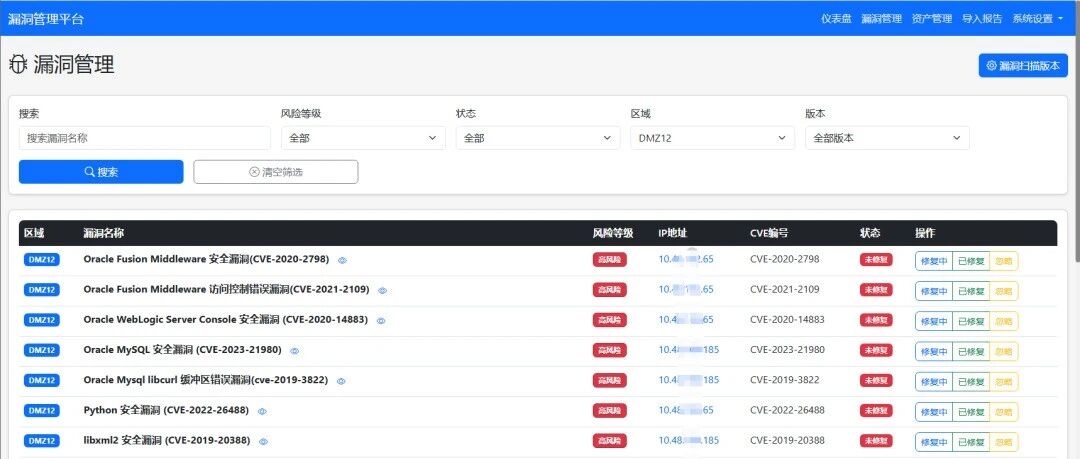Click 未修复 badge in CVE-2019-3822 row
This screenshot has width=1080, height=459.
point(876,380)
